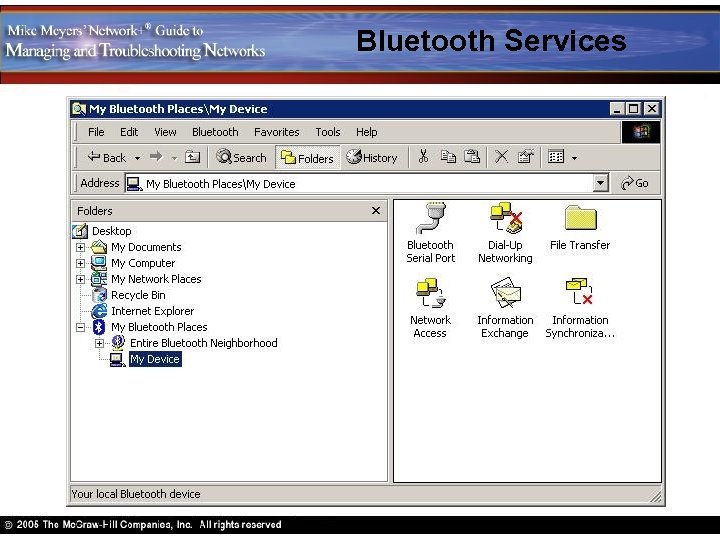Open the Information Exchange service icon
Viewport: 720px width, 540px height.
point(506,294)
